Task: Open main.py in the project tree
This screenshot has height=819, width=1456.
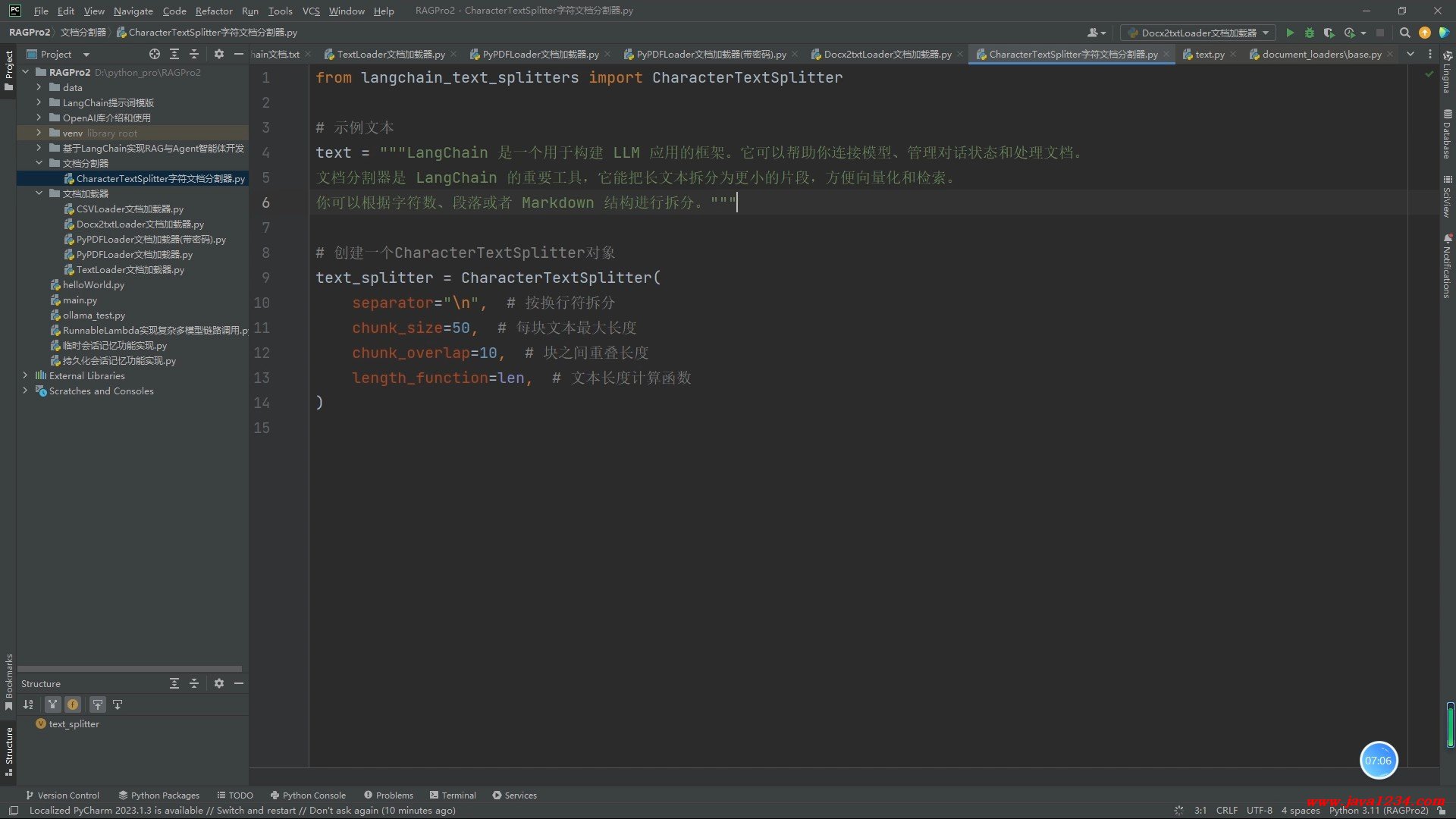Action: pyautogui.click(x=80, y=300)
